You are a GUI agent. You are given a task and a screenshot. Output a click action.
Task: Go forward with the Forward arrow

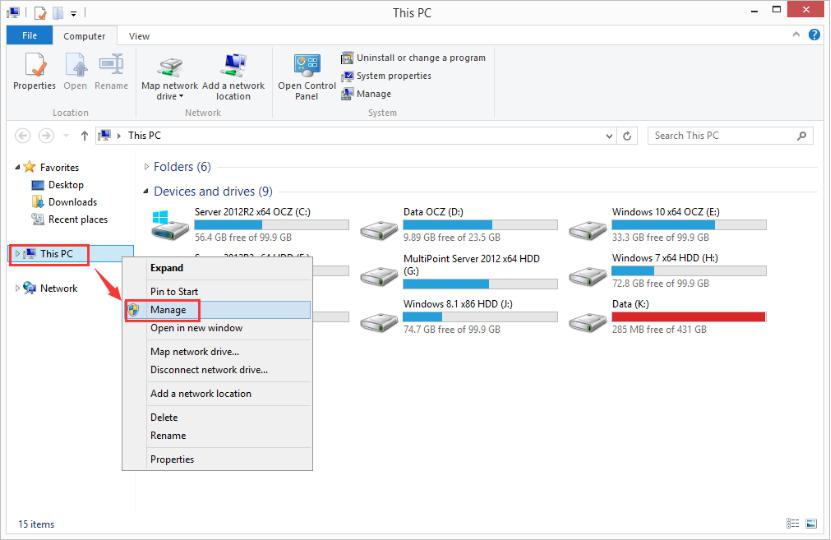tap(47, 136)
